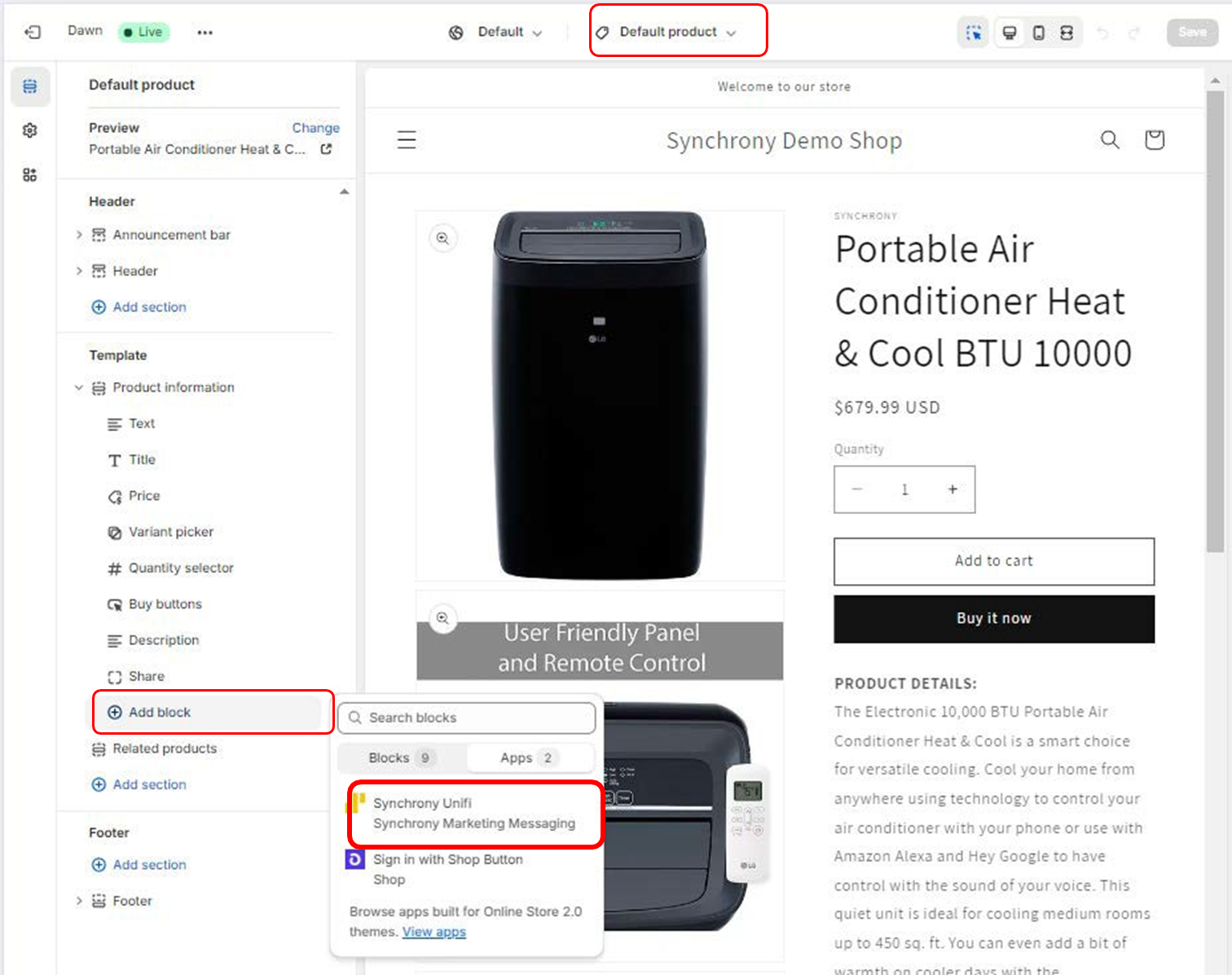Switch to mobile preview view

coord(1038,33)
